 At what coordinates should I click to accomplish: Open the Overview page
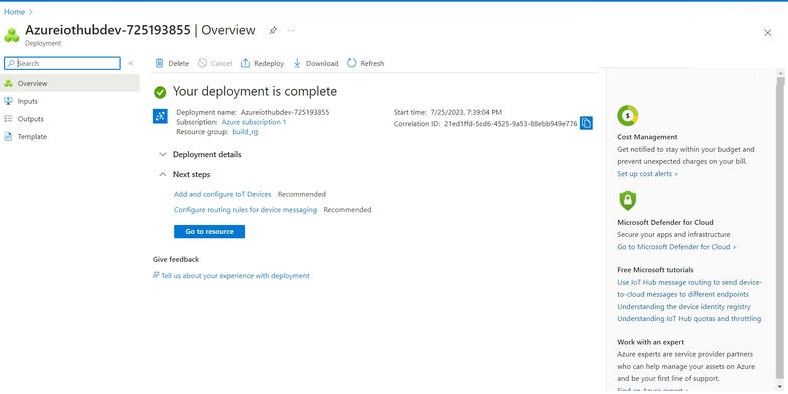point(70,83)
